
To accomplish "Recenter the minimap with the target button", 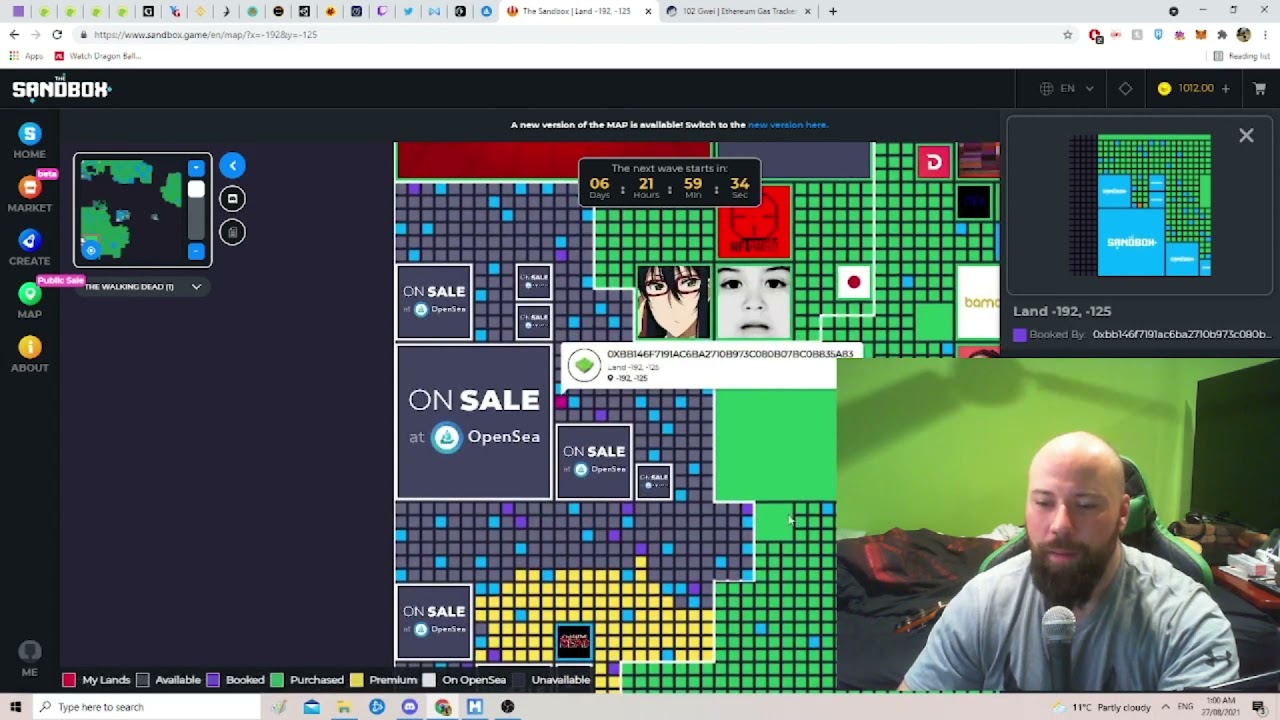I will (91, 250).
